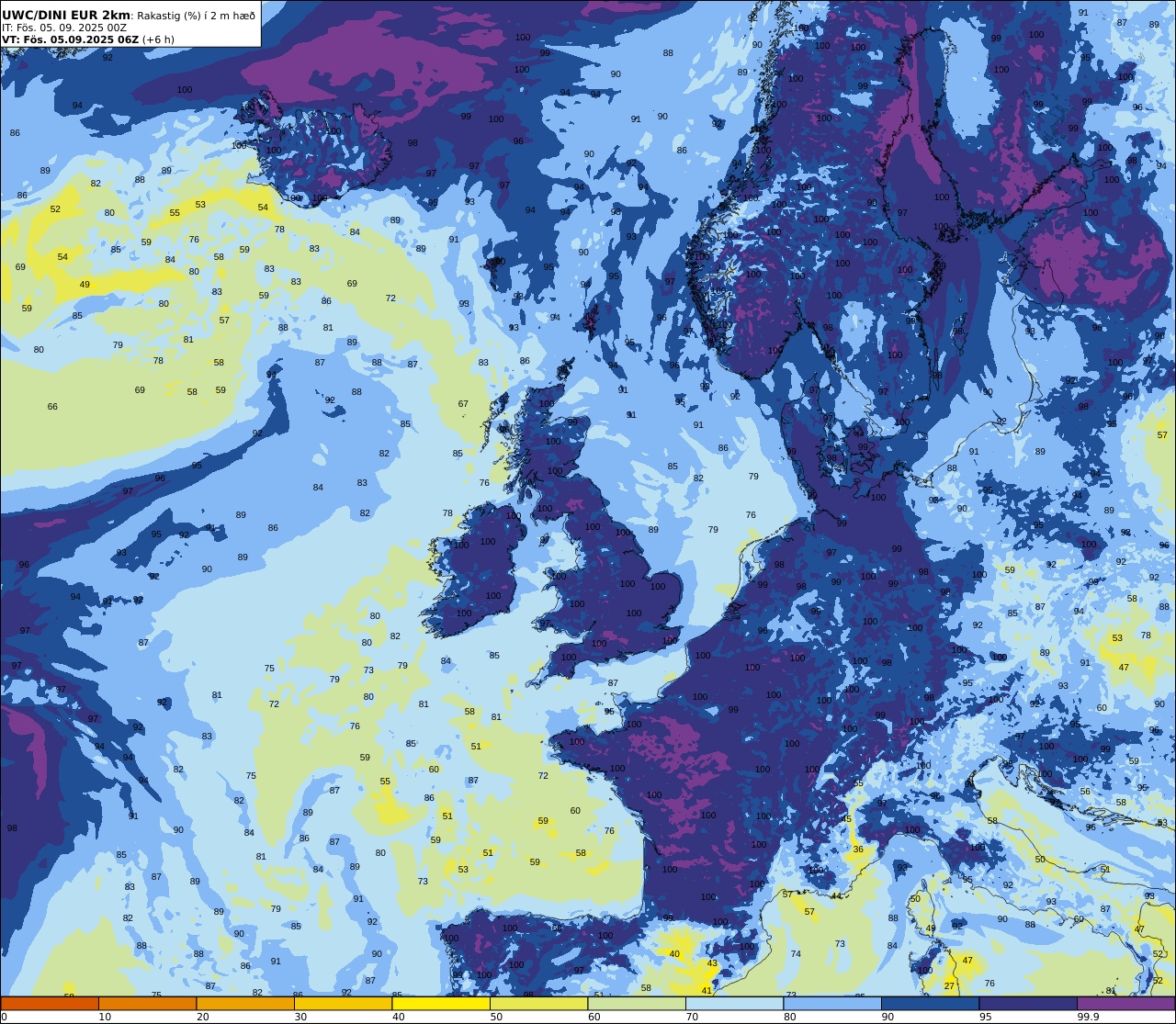Click the legend tick label '40'
Viewport: 1176px width, 1024px height.
[398, 1017]
